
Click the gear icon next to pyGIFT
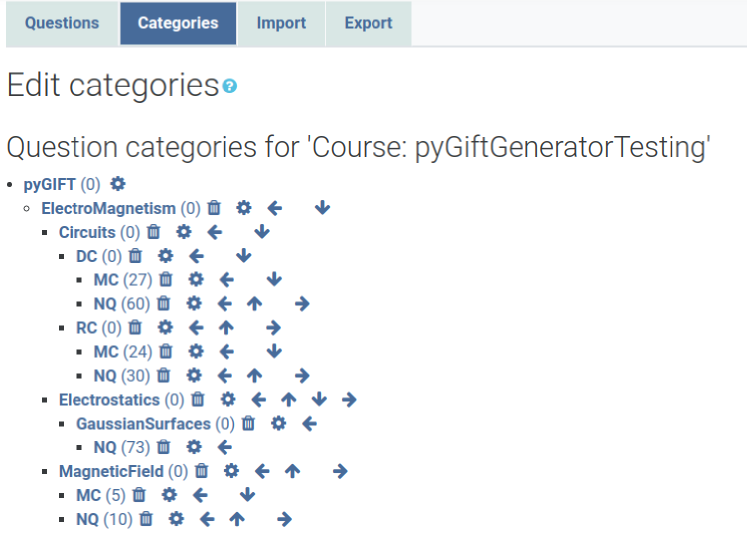point(118,184)
